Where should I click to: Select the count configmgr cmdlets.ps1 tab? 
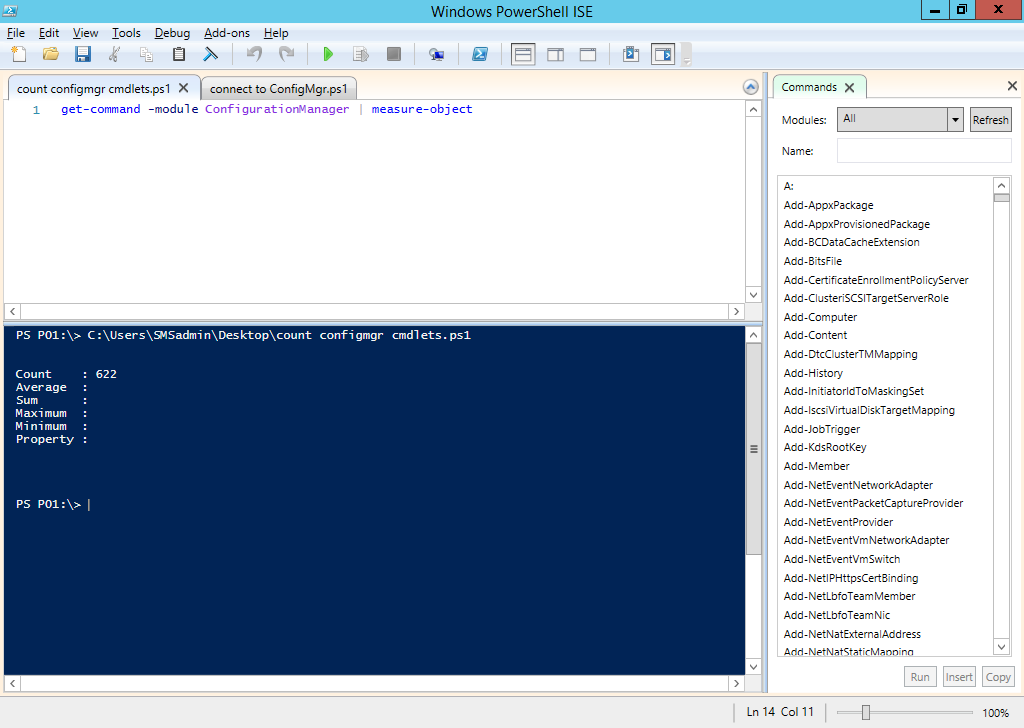coord(93,89)
